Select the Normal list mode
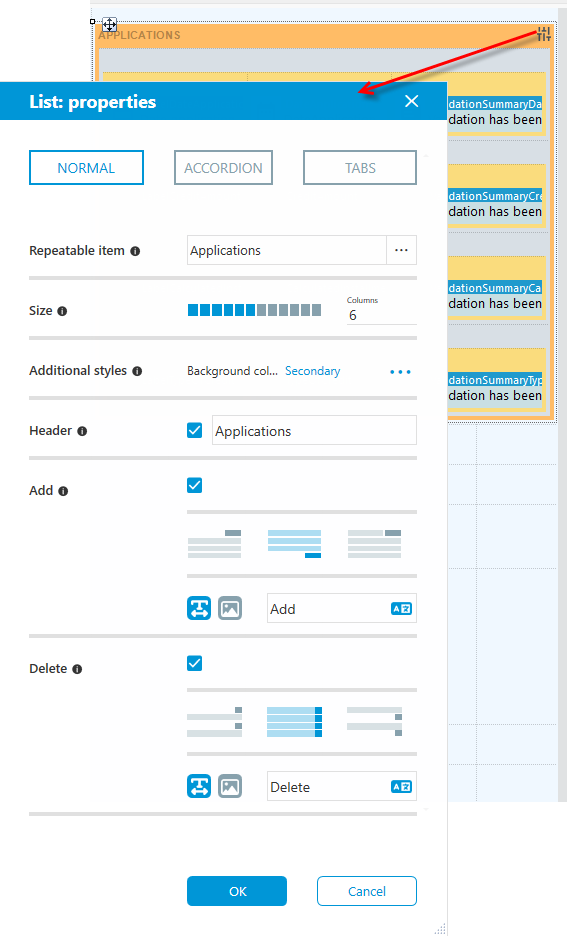The width and height of the screenshot is (567, 936). (87, 168)
